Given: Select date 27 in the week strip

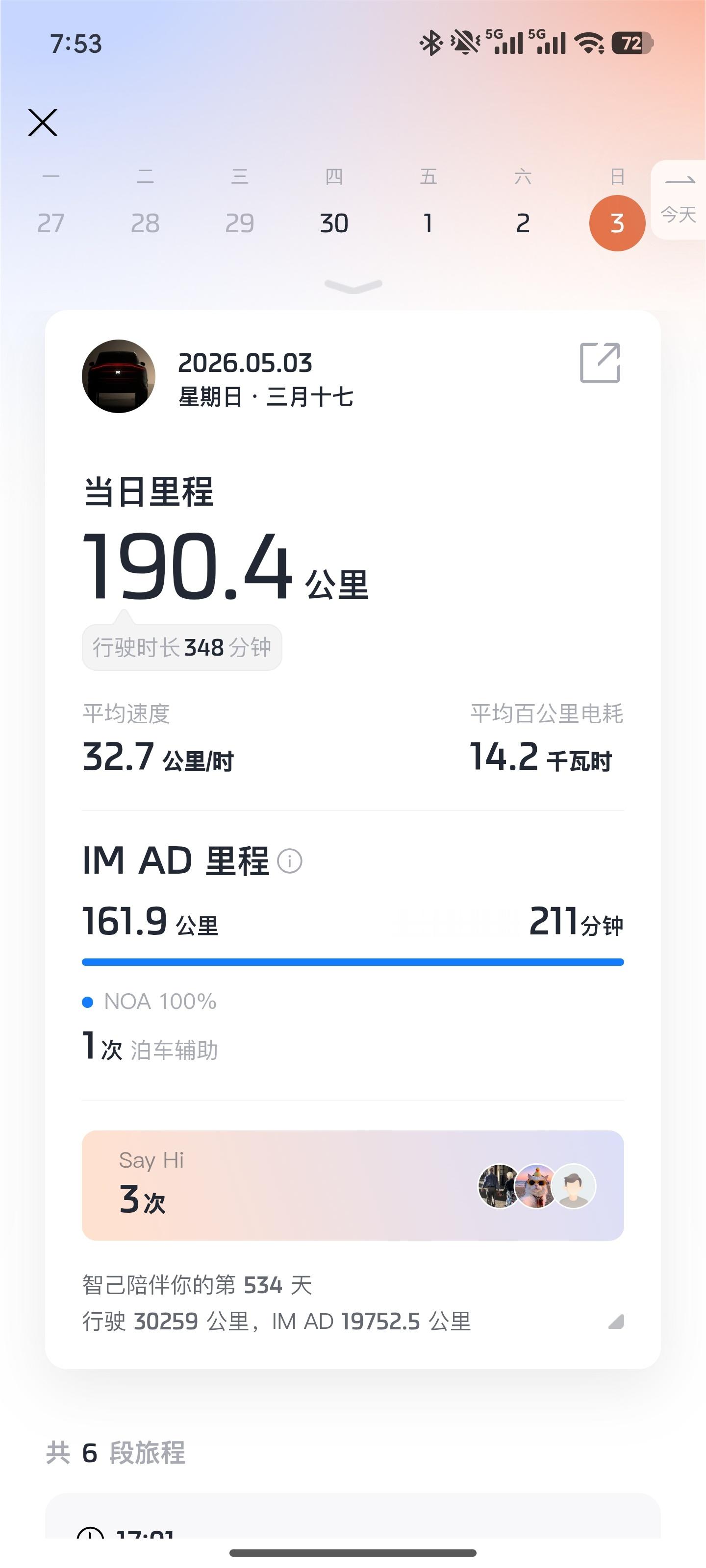Looking at the screenshot, I should tap(50, 223).
